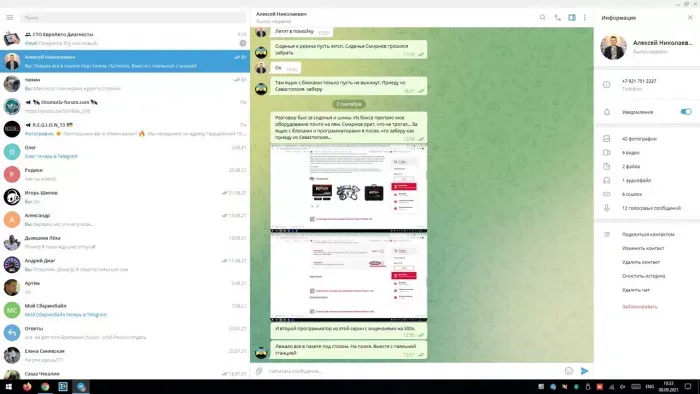Image resolution: width=700 pixels, height=394 pixels.
Task: Open Chrome from the taskbar
Action: click(45, 386)
